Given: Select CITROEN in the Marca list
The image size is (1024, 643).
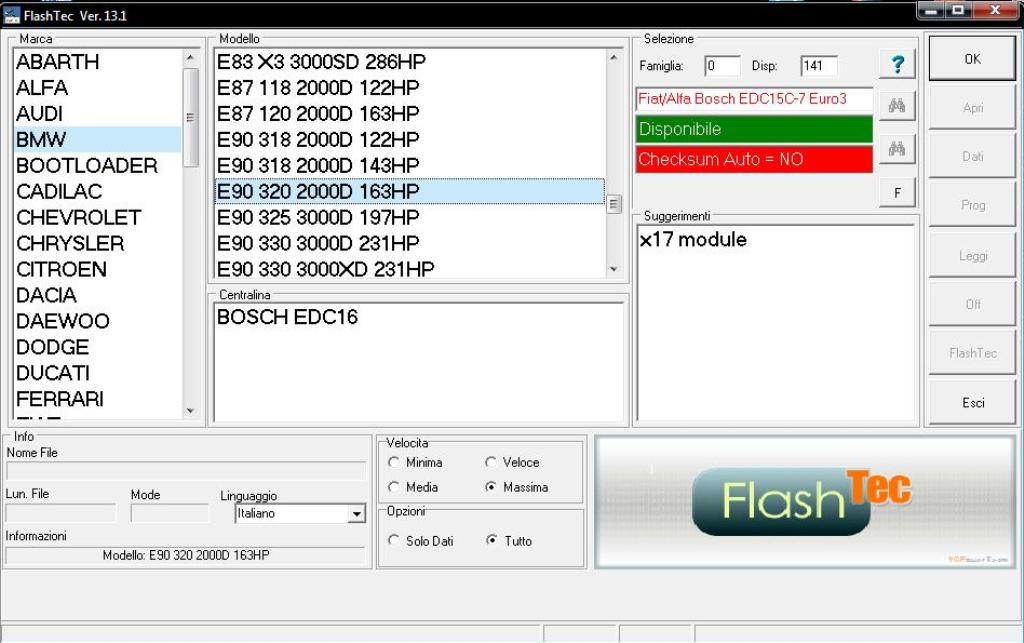Looking at the screenshot, I should (97, 269).
